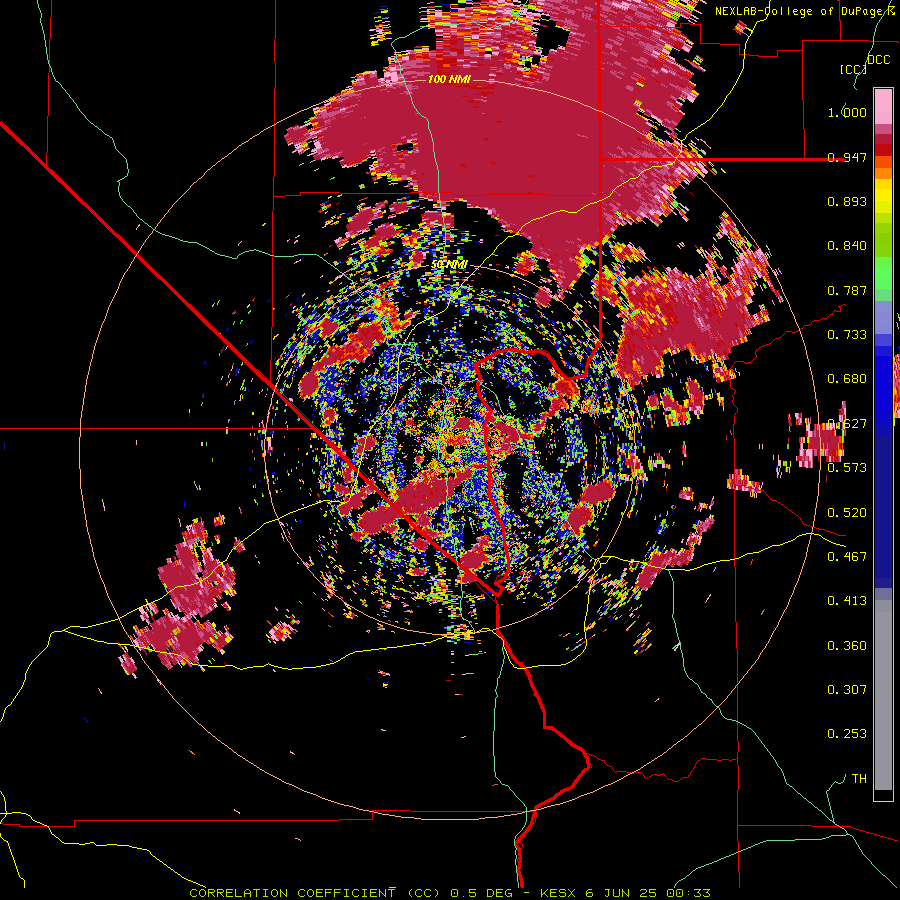
Task: Click the 0.680 scale label
Action: tap(847, 379)
